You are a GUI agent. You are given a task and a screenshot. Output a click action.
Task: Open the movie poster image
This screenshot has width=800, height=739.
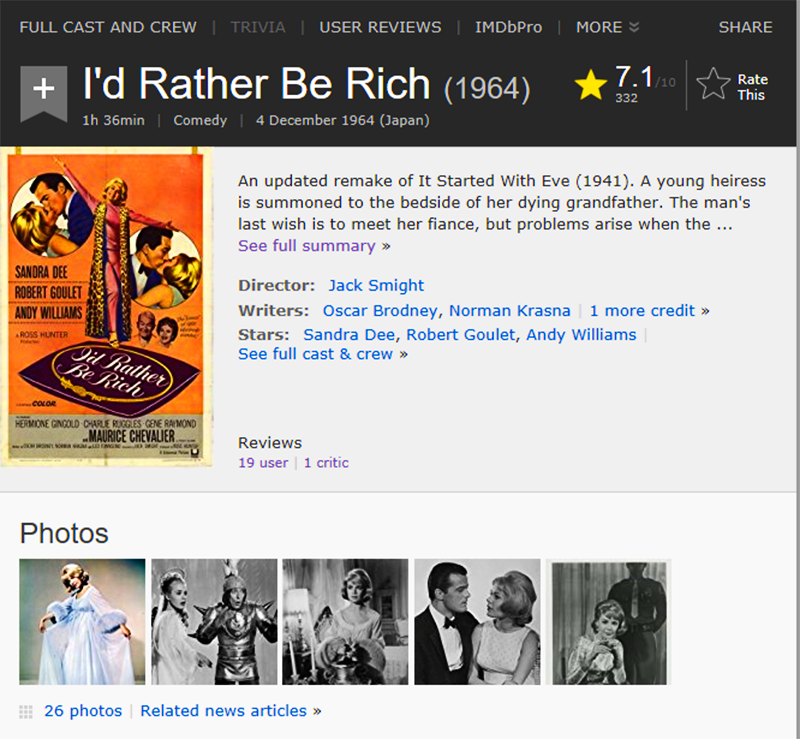(106, 307)
